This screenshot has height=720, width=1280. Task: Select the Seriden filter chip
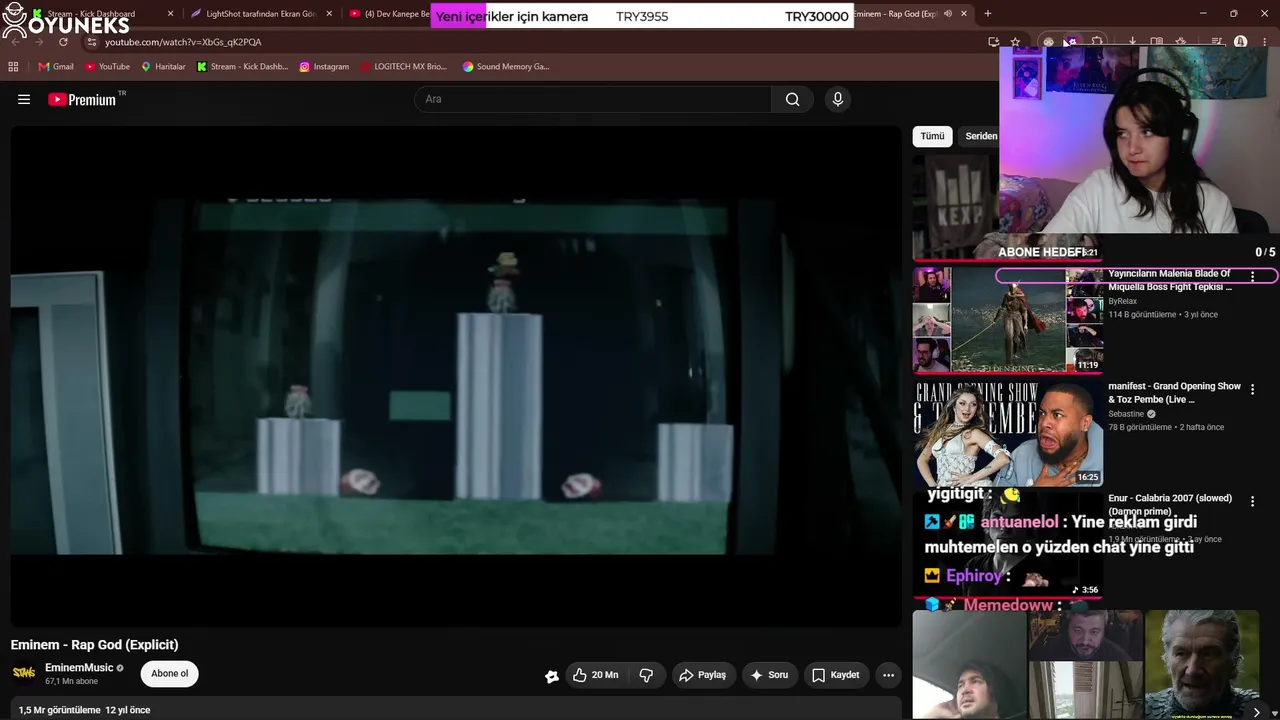click(x=980, y=136)
